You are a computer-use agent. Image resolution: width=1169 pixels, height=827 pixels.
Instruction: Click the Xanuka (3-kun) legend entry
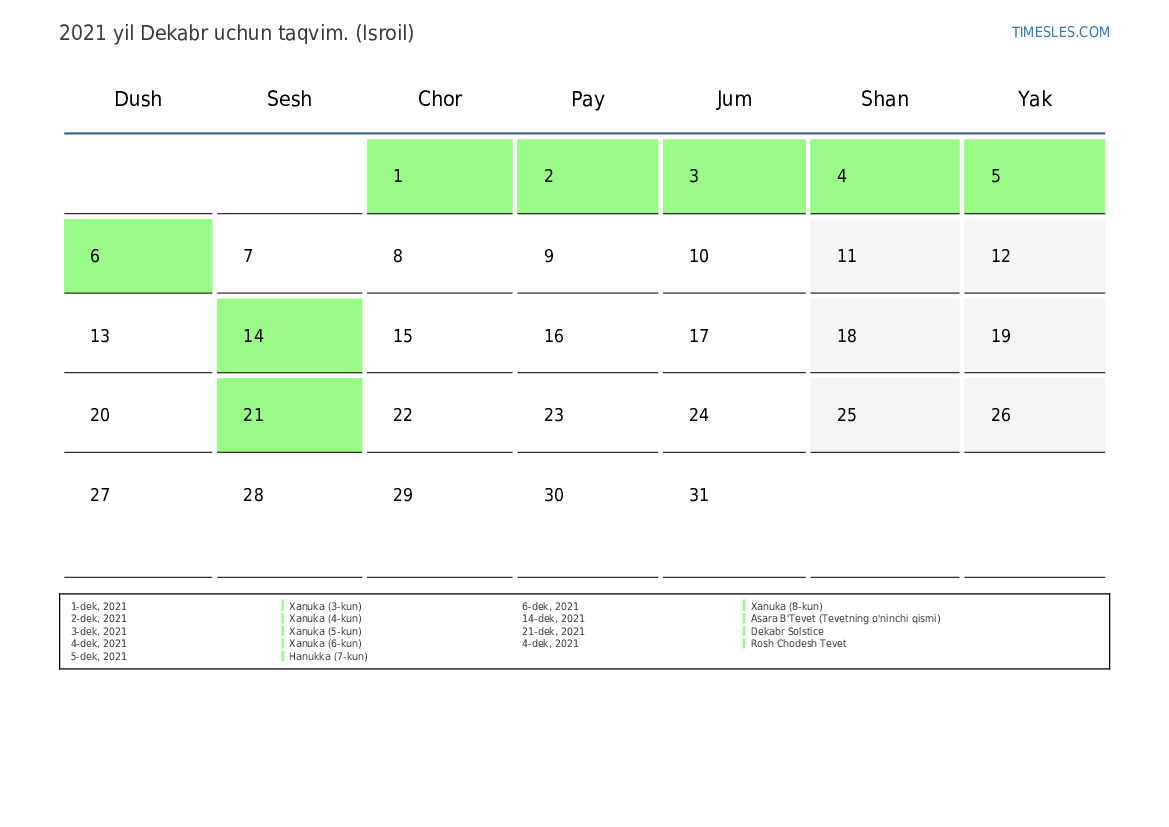click(x=325, y=606)
